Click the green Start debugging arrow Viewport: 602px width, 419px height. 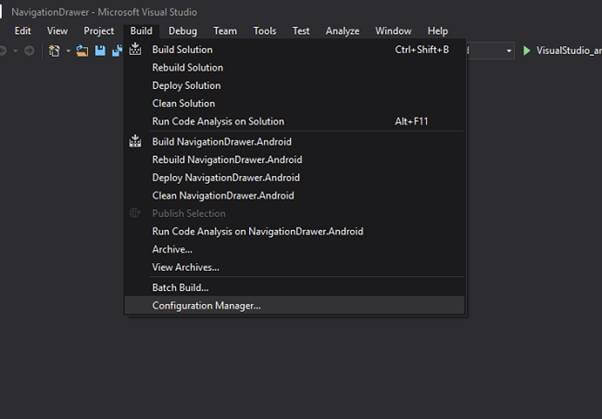pos(527,51)
